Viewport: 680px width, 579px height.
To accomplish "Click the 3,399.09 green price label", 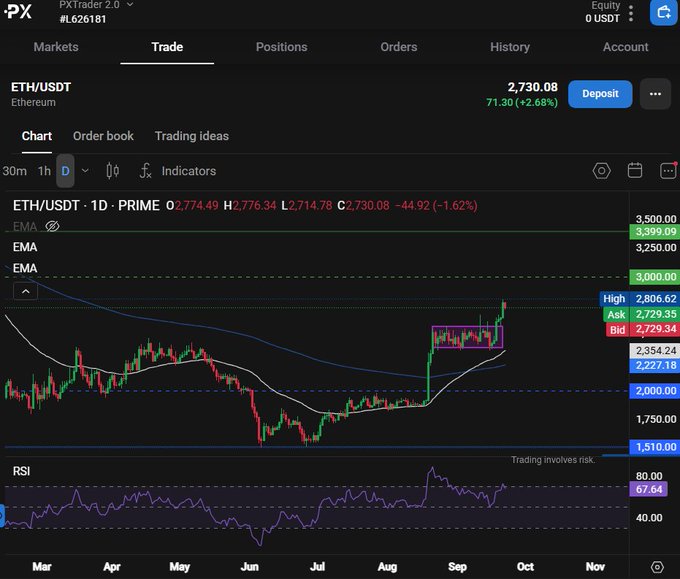I will pos(654,232).
